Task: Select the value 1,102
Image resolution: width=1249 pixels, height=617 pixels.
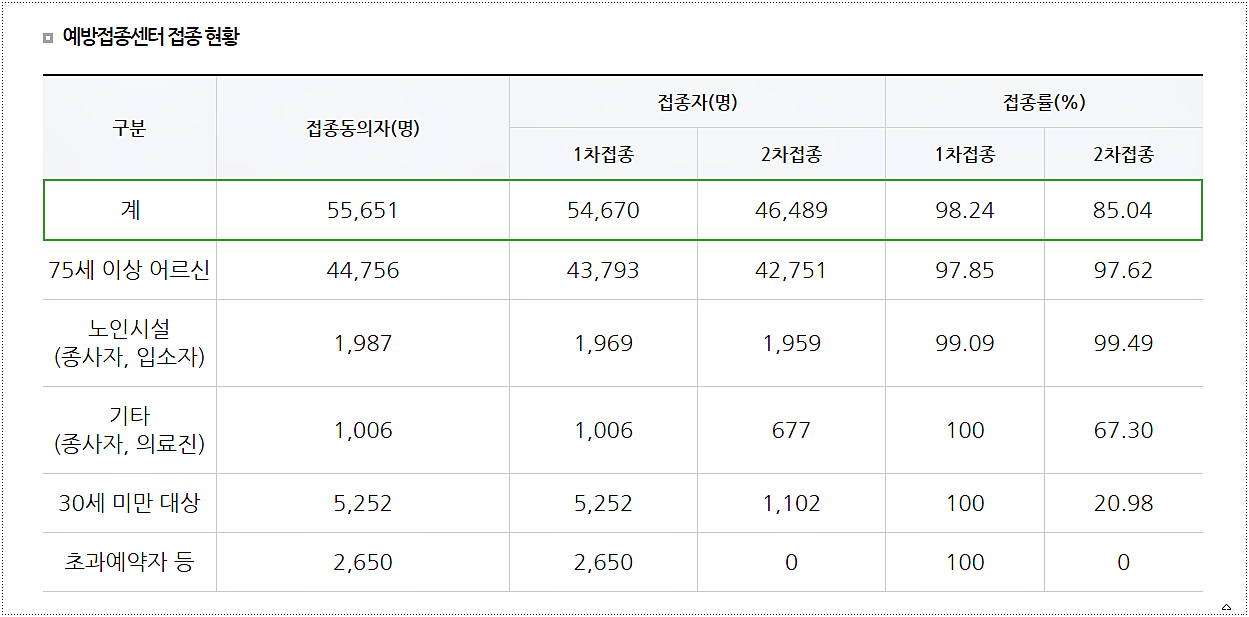Action: pos(791,504)
